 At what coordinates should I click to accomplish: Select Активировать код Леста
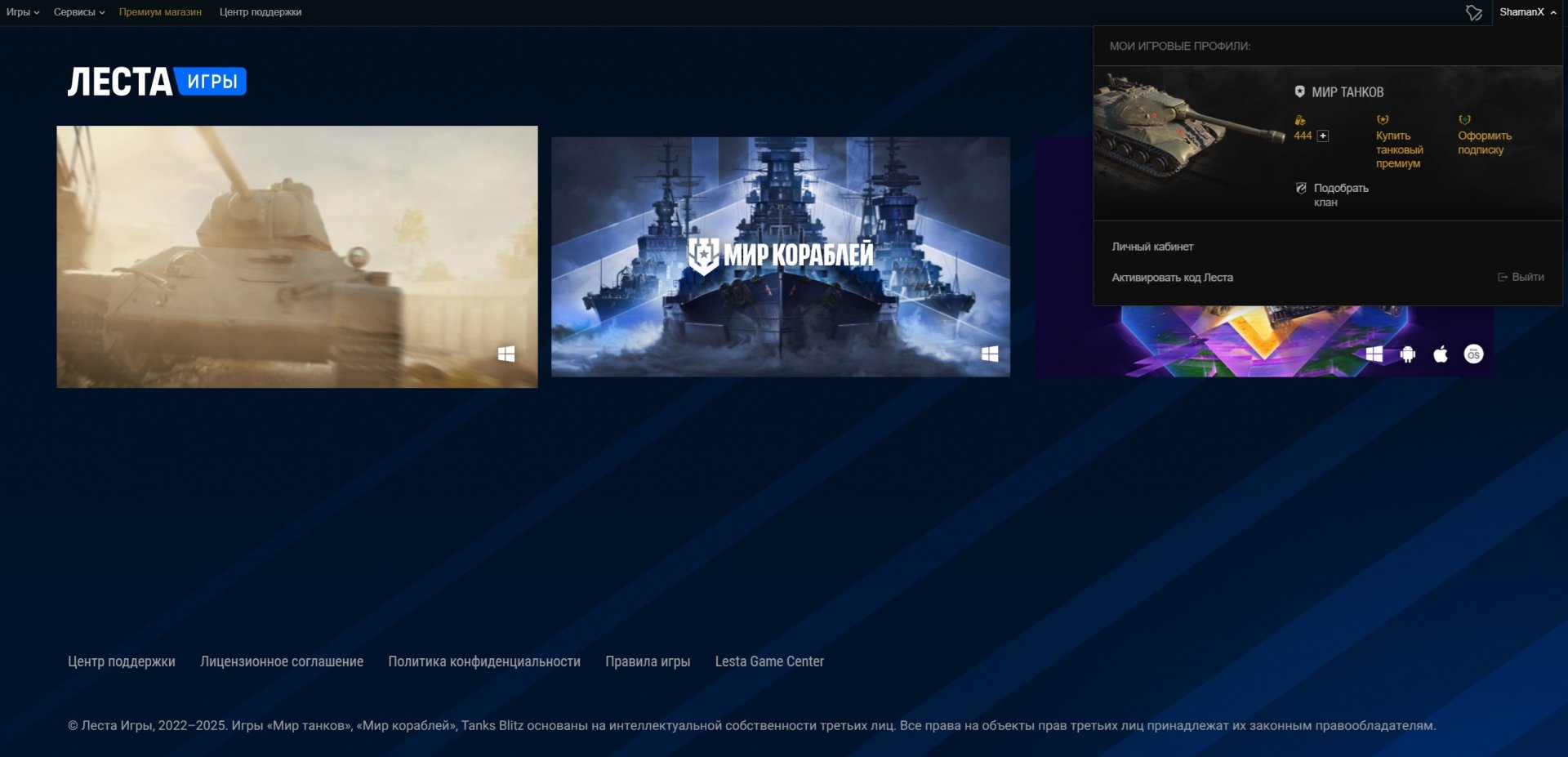1172,278
